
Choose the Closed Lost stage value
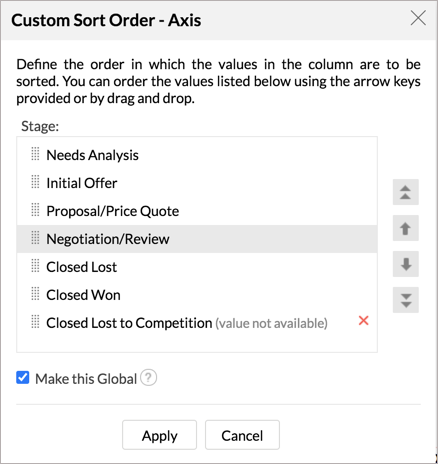click(197, 267)
